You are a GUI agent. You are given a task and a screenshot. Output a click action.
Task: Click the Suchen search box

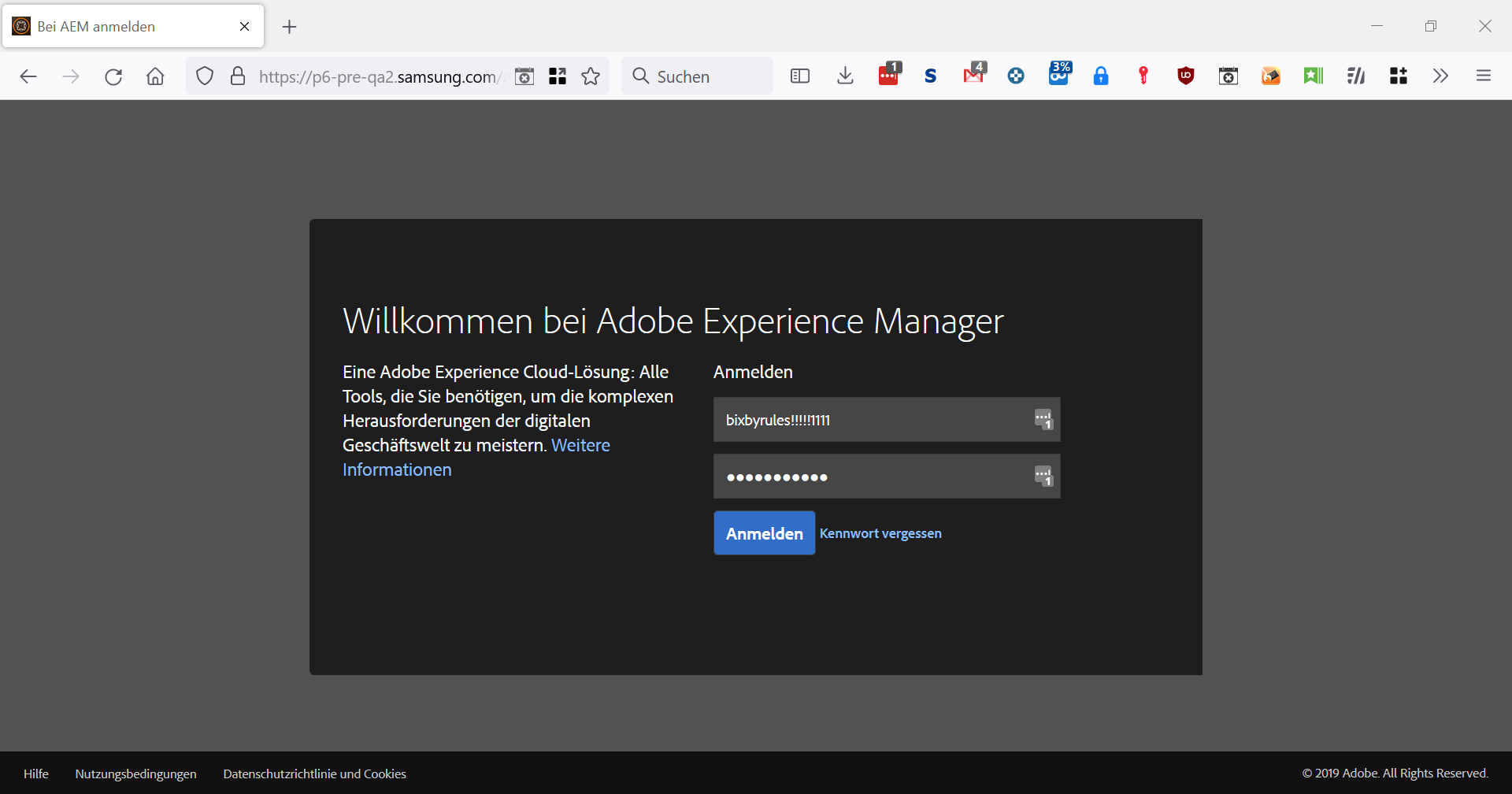click(697, 76)
